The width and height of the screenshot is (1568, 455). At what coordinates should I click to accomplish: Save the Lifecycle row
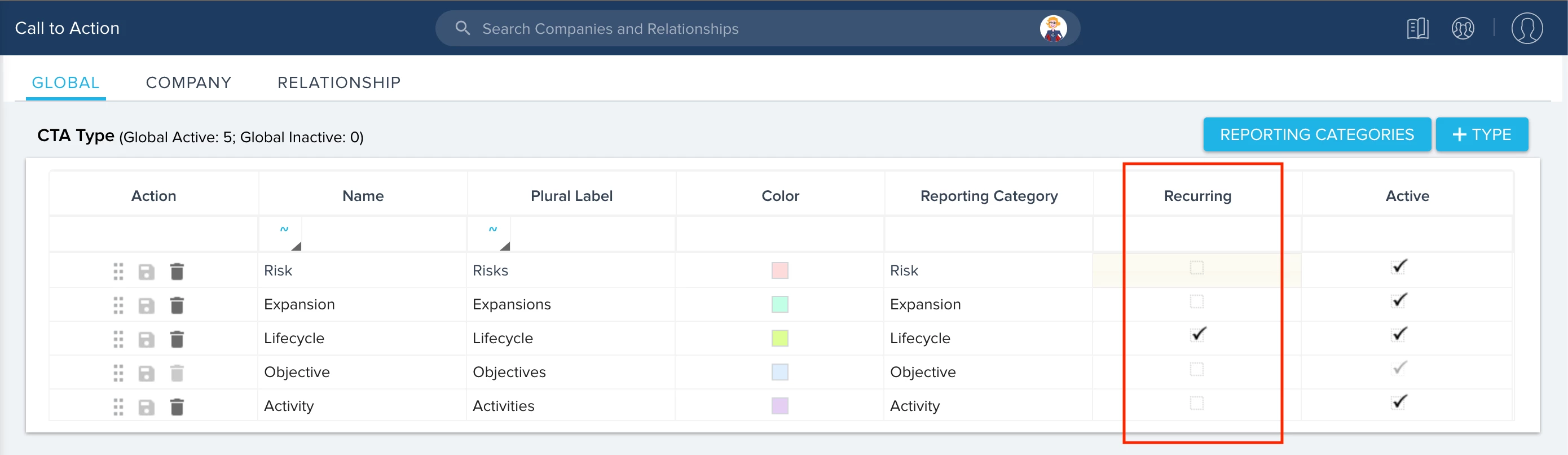pyautogui.click(x=146, y=339)
